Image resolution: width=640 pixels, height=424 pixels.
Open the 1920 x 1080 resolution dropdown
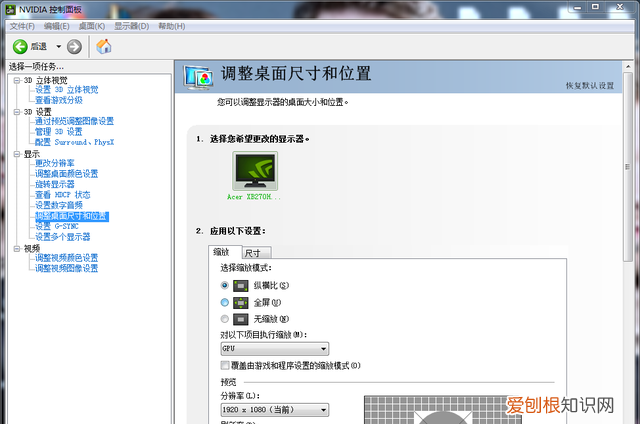pos(275,409)
